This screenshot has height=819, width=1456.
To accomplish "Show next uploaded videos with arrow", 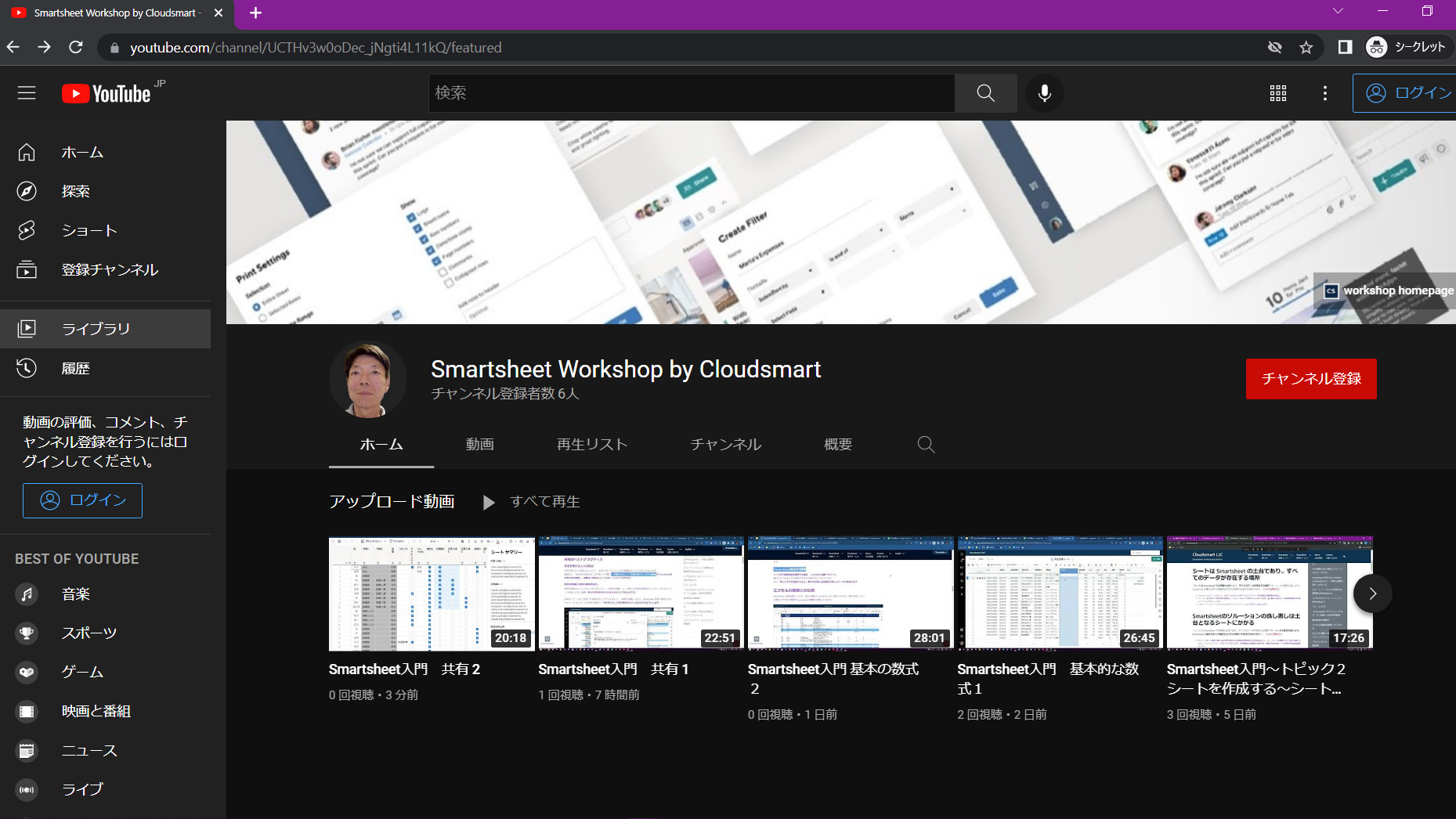I will point(1372,594).
